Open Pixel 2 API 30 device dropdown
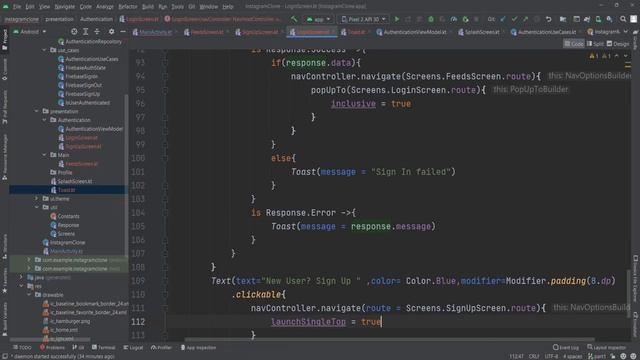The width and height of the screenshot is (640, 360). 363,19
